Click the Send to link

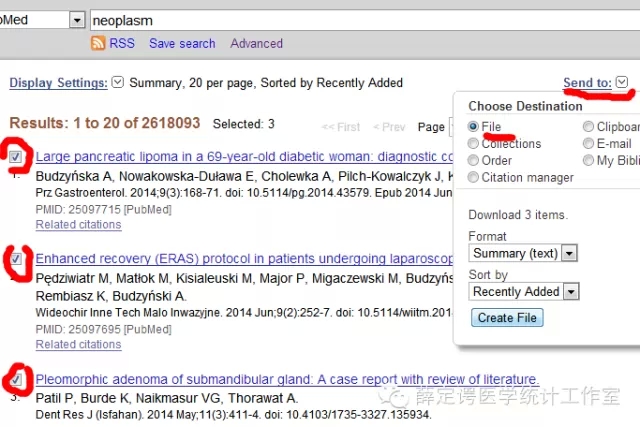pyautogui.click(x=587, y=82)
